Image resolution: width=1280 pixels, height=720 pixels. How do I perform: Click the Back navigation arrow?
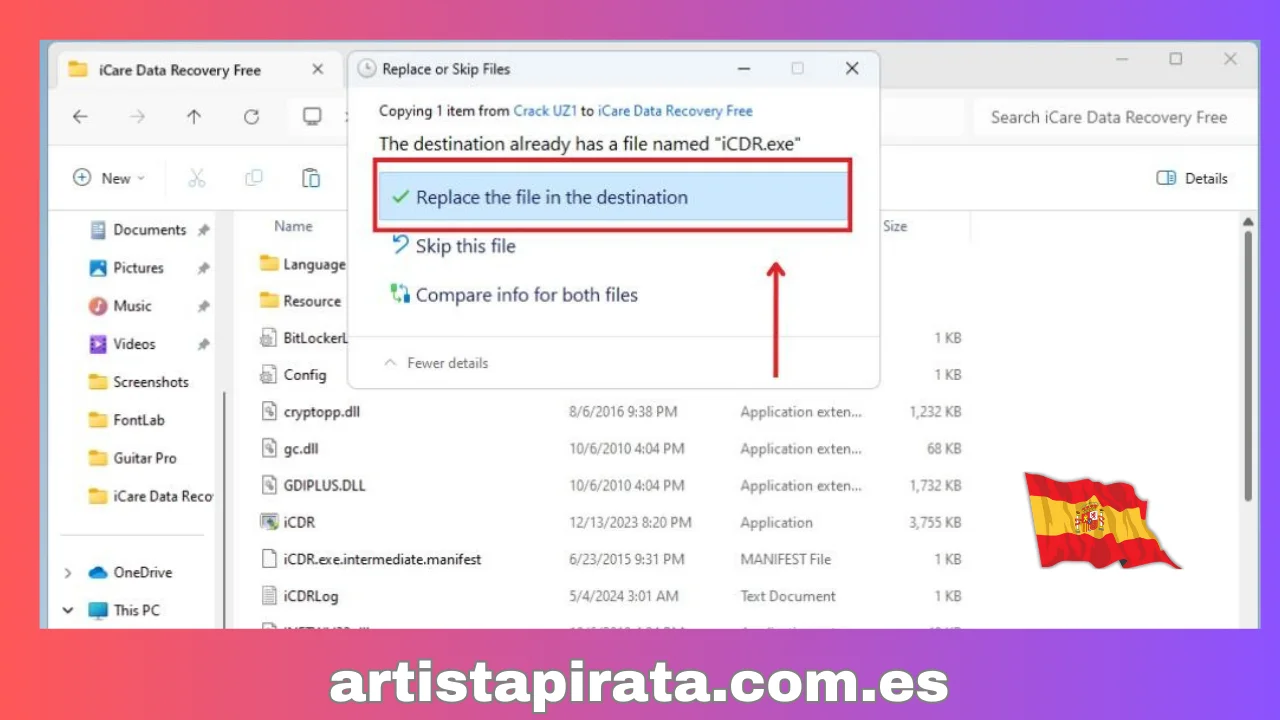point(80,117)
